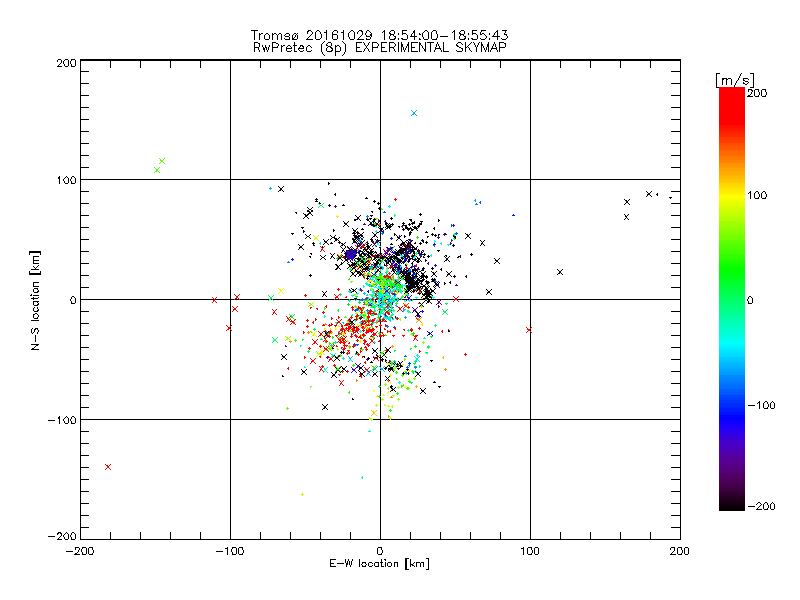Click the y-axis '-100' tick label
This screenshot has height=600, width=800.
click(62, 420)
